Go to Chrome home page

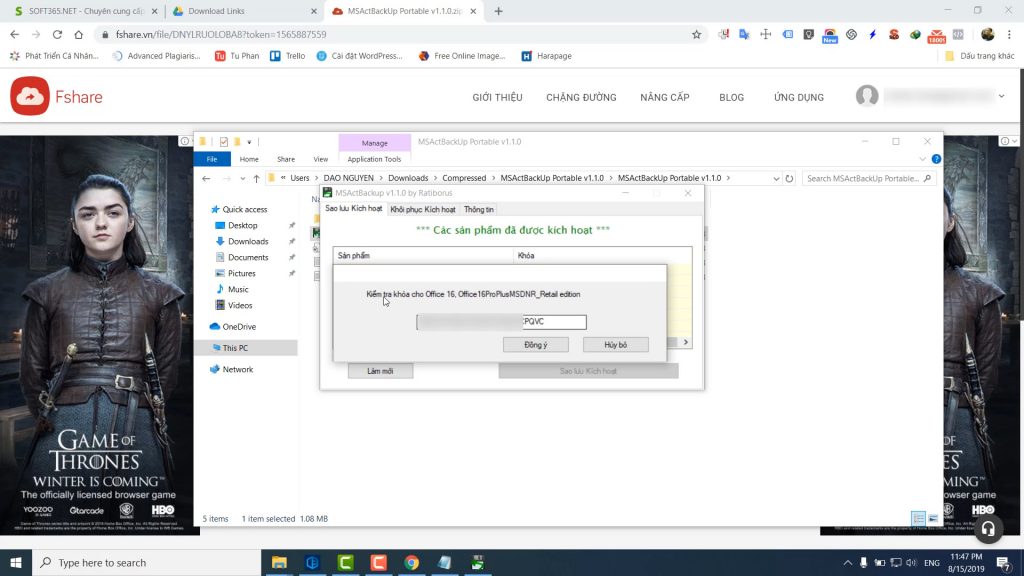click(78, 35)
